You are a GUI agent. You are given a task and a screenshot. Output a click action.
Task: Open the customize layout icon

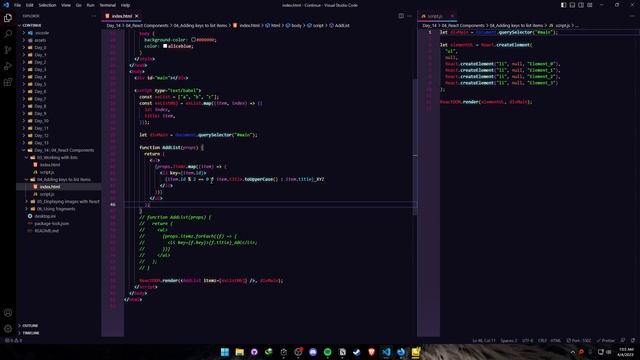(590, 5)
